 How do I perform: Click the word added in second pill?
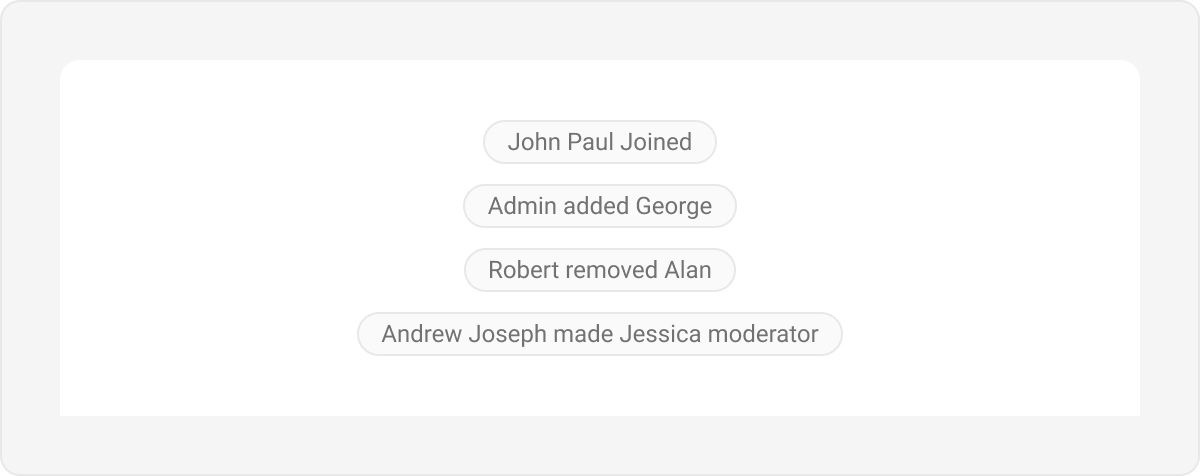click(596, 206)
